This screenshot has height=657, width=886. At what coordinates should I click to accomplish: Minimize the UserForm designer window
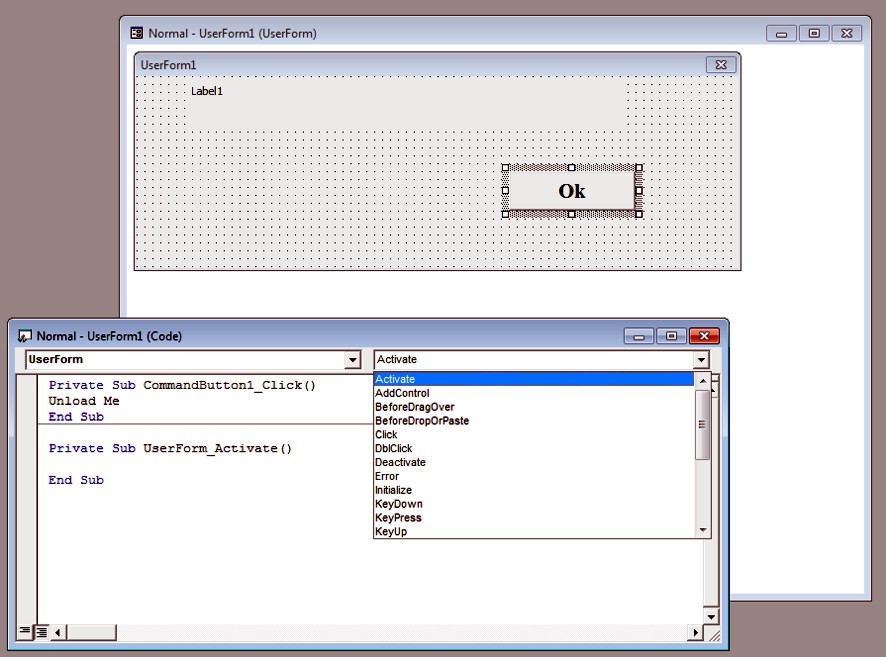[x=781, y=33]
